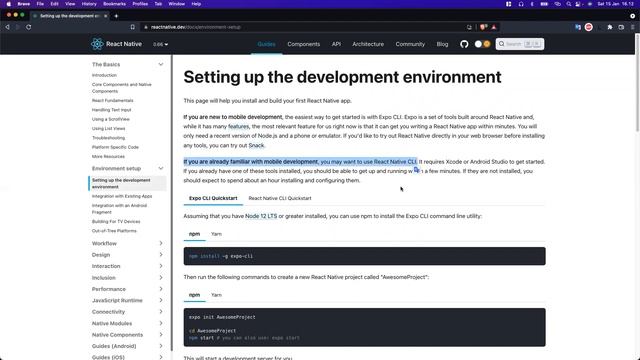Click the bookmark icon beside address bar
Viewport: 640px width, 360px height.
[x=133, y=27]
